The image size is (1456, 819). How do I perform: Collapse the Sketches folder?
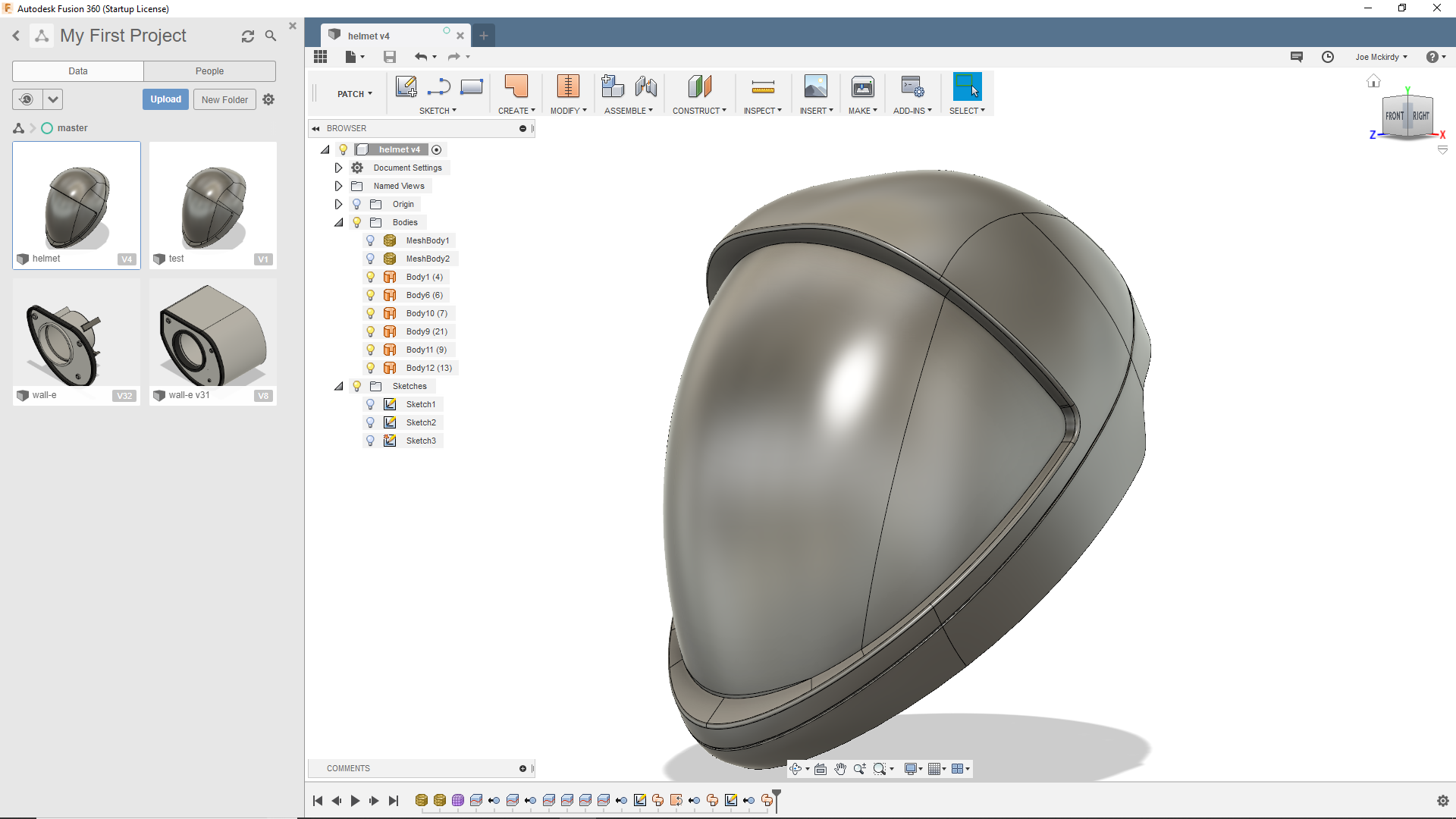click(339, 386)
